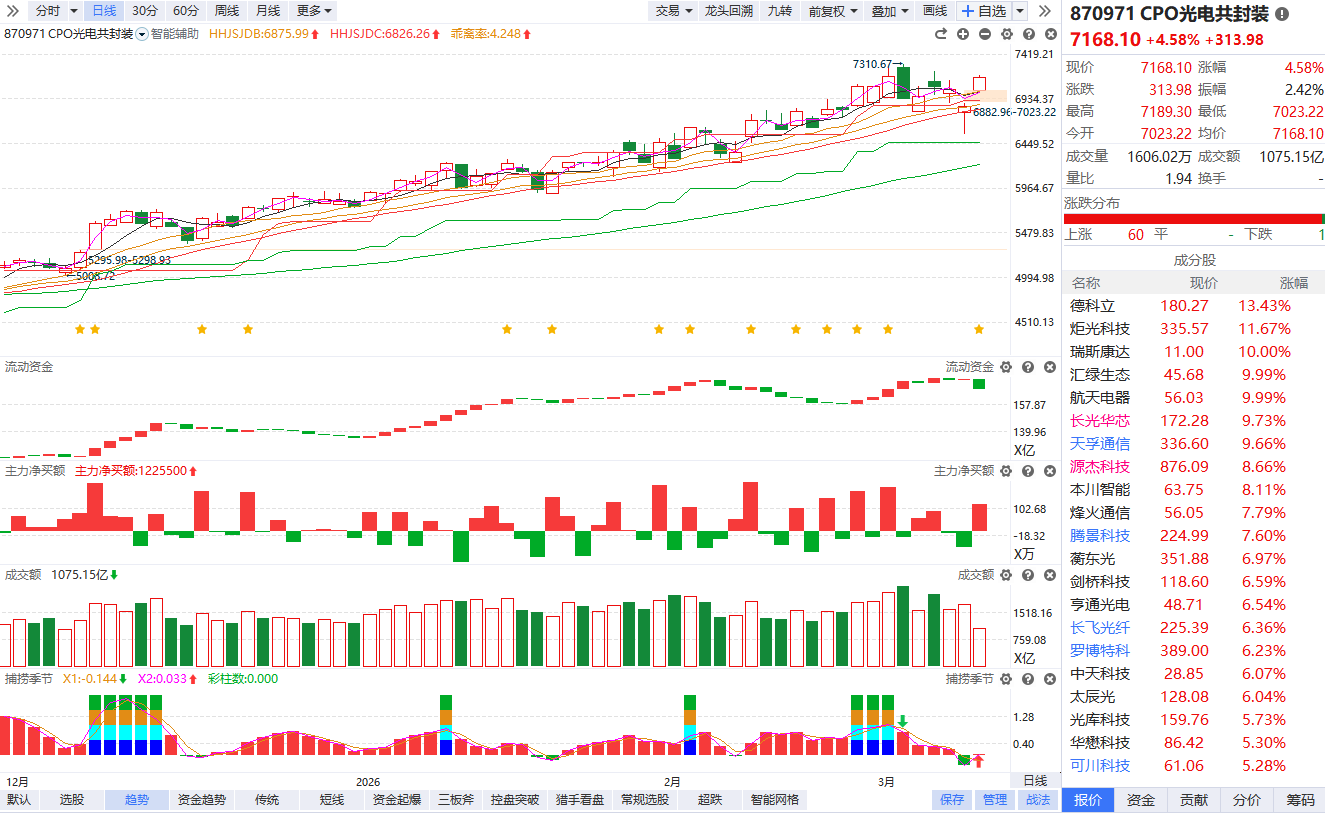Switch chart period to 分时
Screen dimensions: 1325x815
(x=46, y=11)
